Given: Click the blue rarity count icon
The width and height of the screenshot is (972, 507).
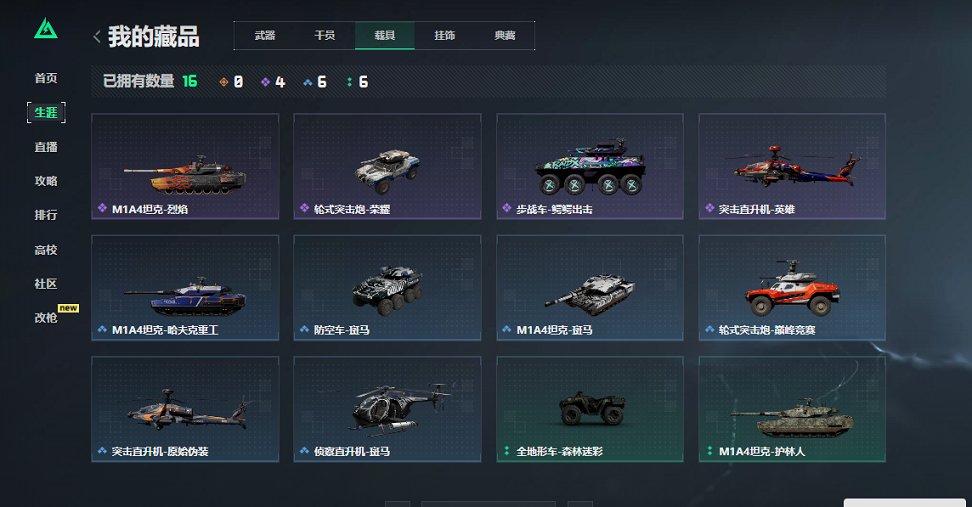Looking at the screenshot, I should 307,82.
